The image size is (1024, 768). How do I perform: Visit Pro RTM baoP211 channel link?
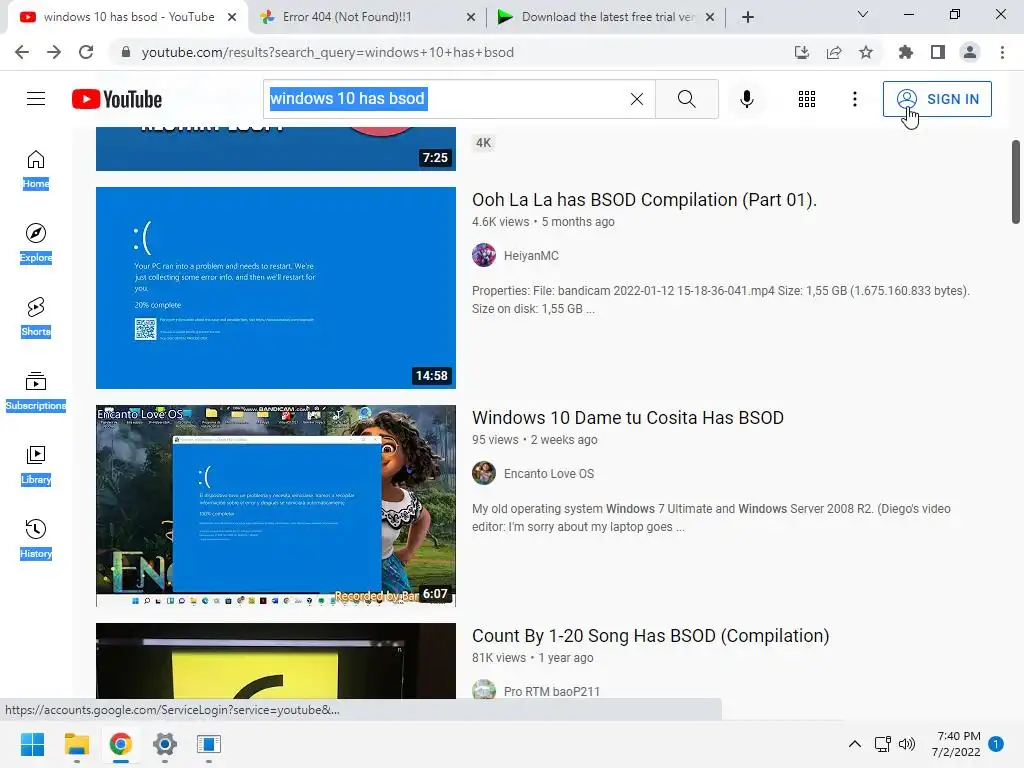point(551,691)
